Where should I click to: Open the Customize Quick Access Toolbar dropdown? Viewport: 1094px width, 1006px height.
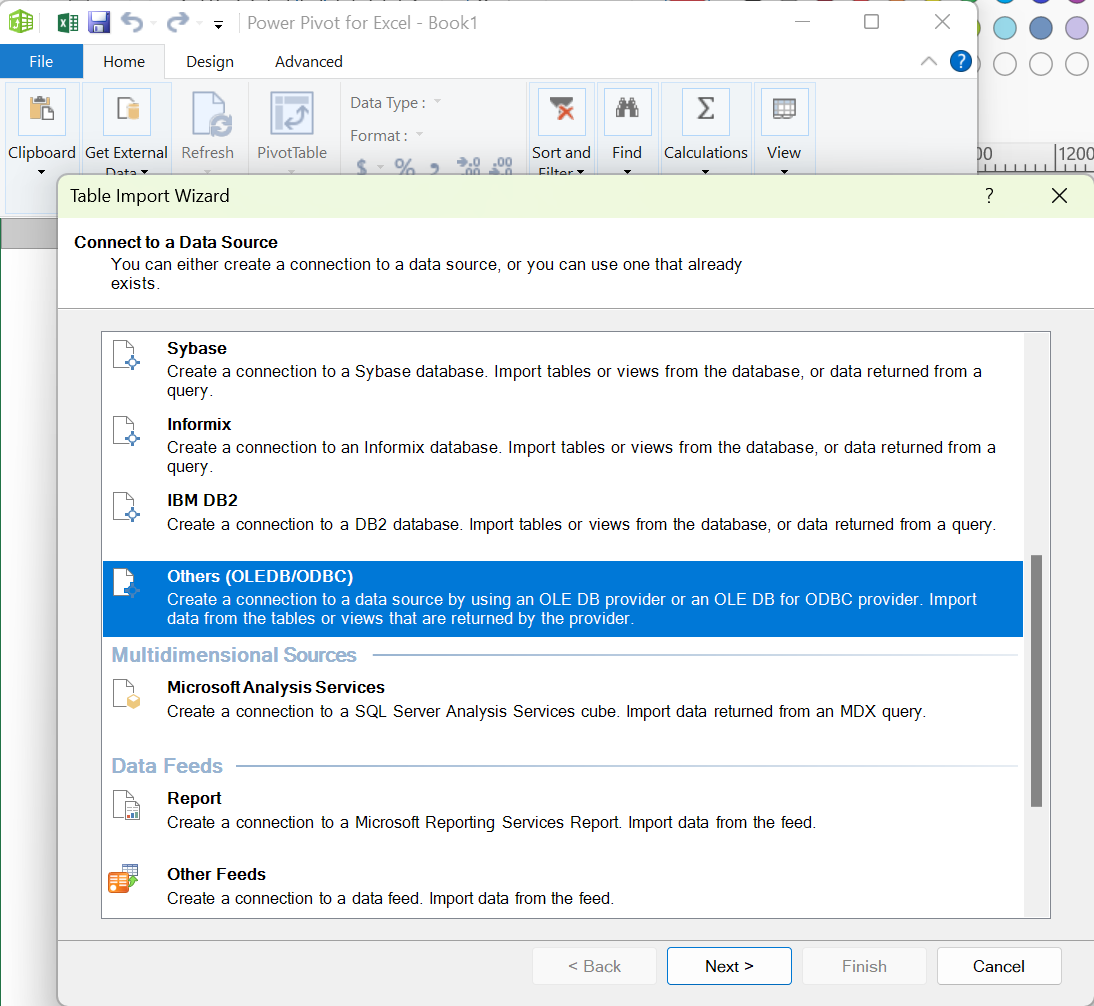[x=218, y=24]
